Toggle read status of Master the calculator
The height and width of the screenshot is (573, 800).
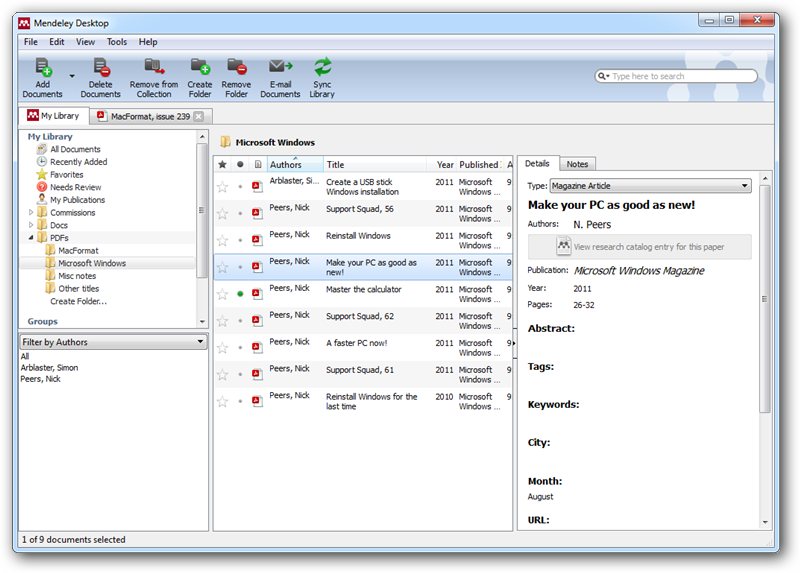240,294
